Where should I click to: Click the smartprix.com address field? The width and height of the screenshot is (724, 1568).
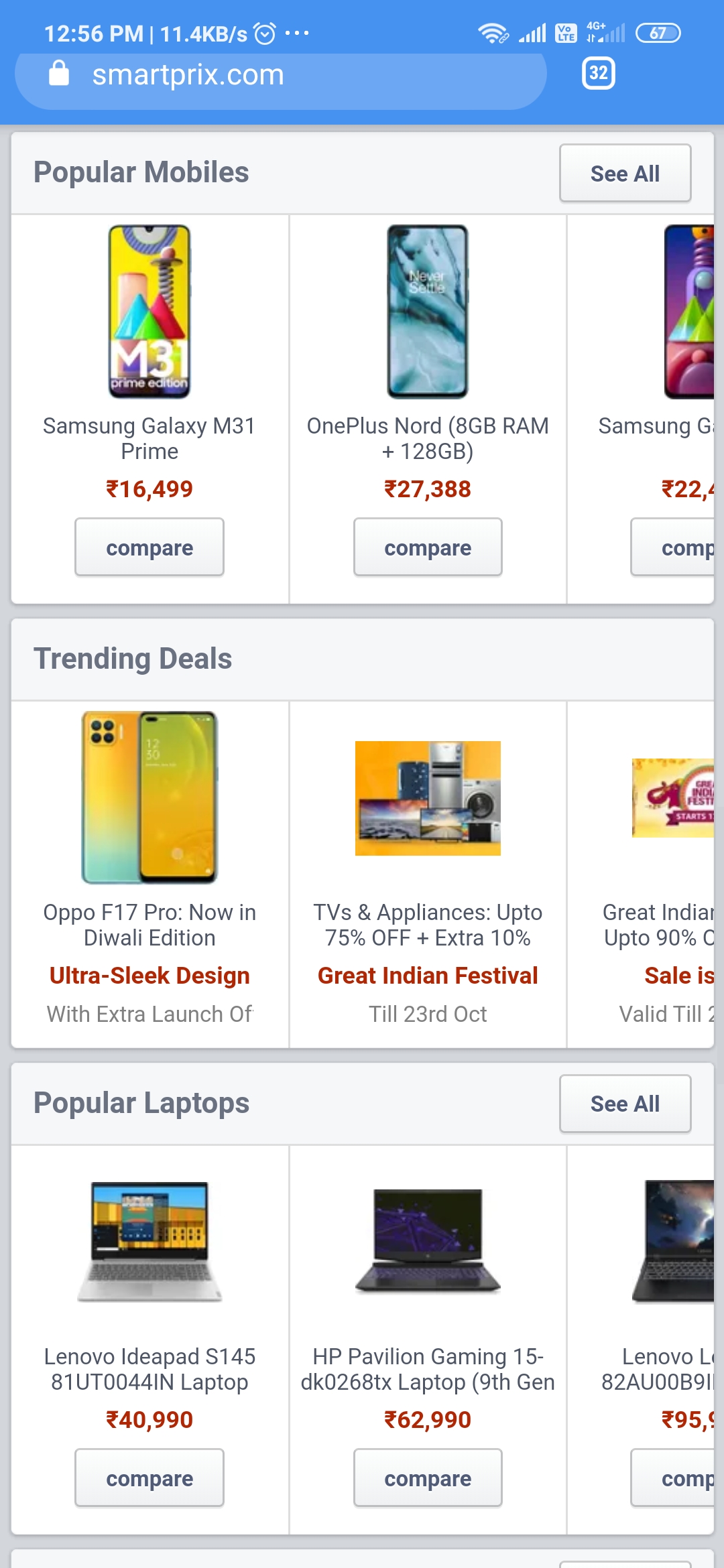pyautogui.click(x=282, y=75)
